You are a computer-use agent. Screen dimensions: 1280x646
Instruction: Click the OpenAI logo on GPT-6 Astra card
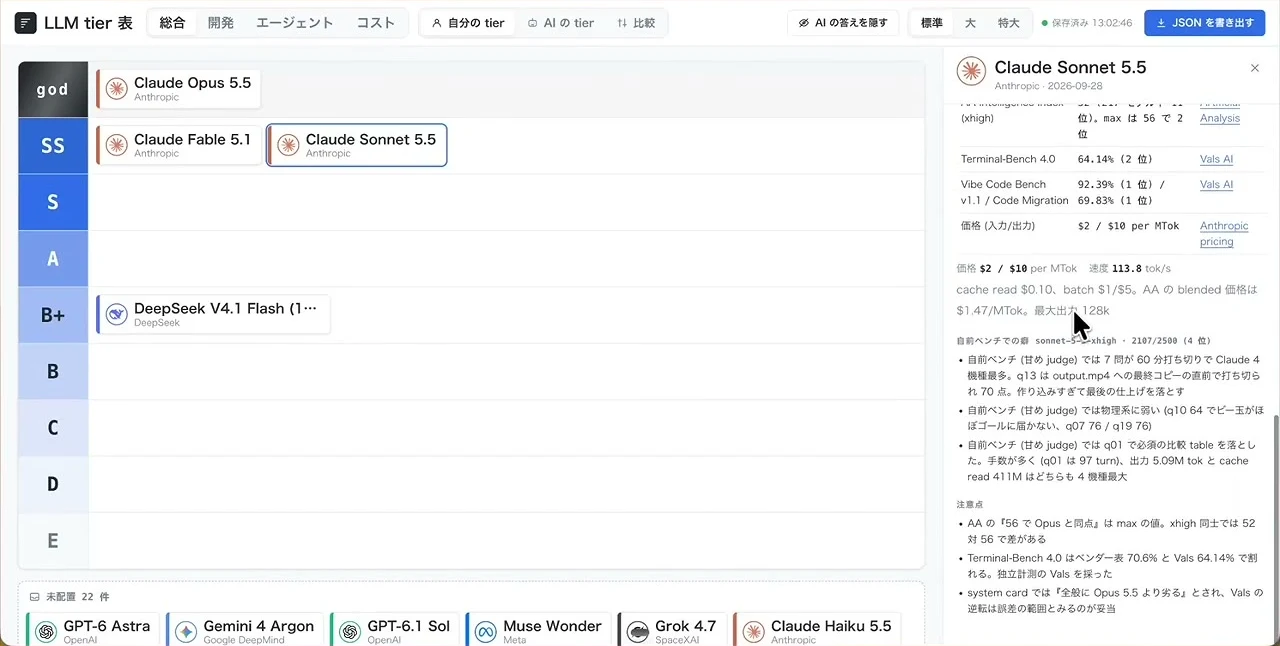click(x=46, y=632)
